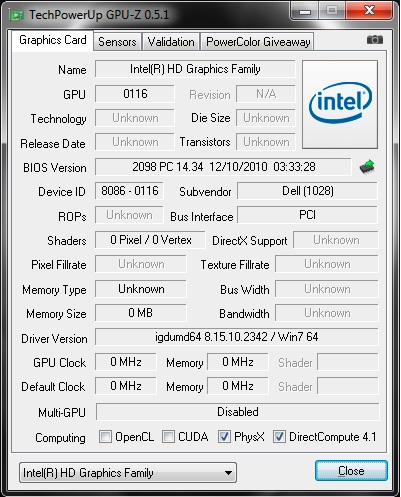401x497 pixels.
Task: Enable the CUDA checkbox
Action: click(x=168, y=436)
